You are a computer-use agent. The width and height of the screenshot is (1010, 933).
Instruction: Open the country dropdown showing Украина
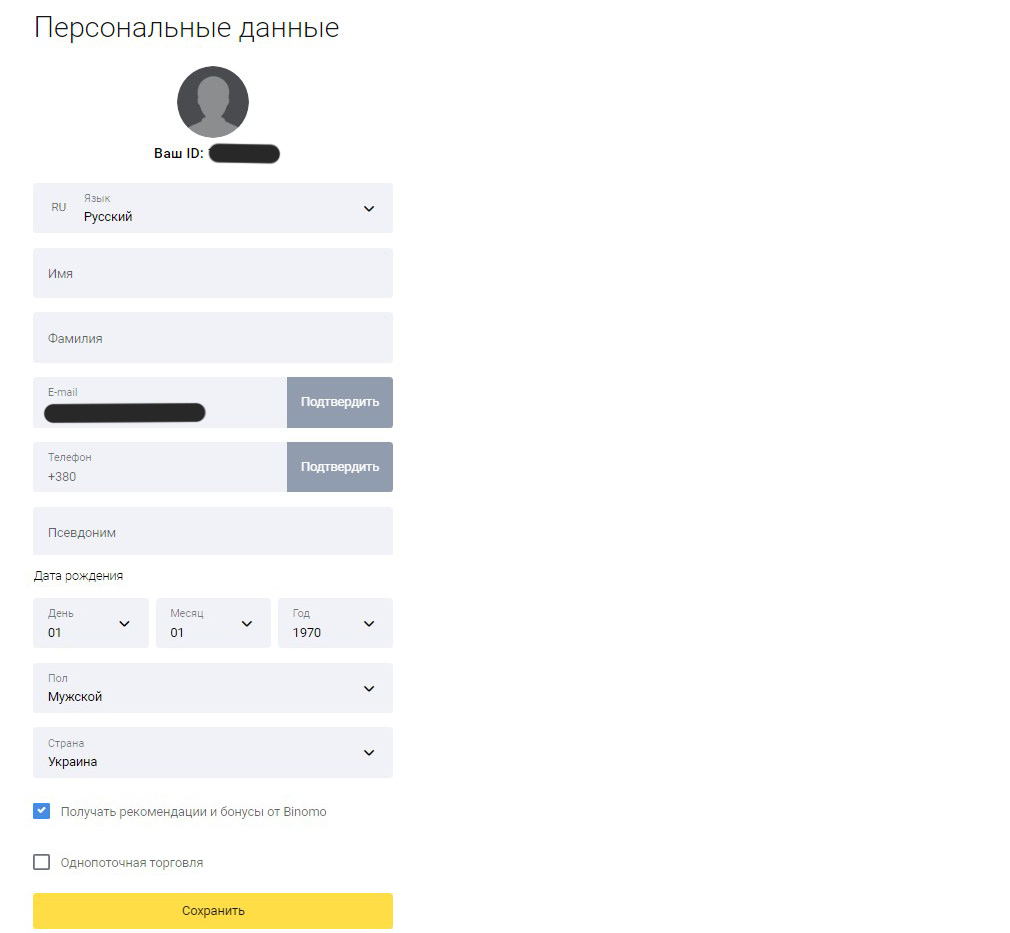pyautogui.click(x=213, y=753)
